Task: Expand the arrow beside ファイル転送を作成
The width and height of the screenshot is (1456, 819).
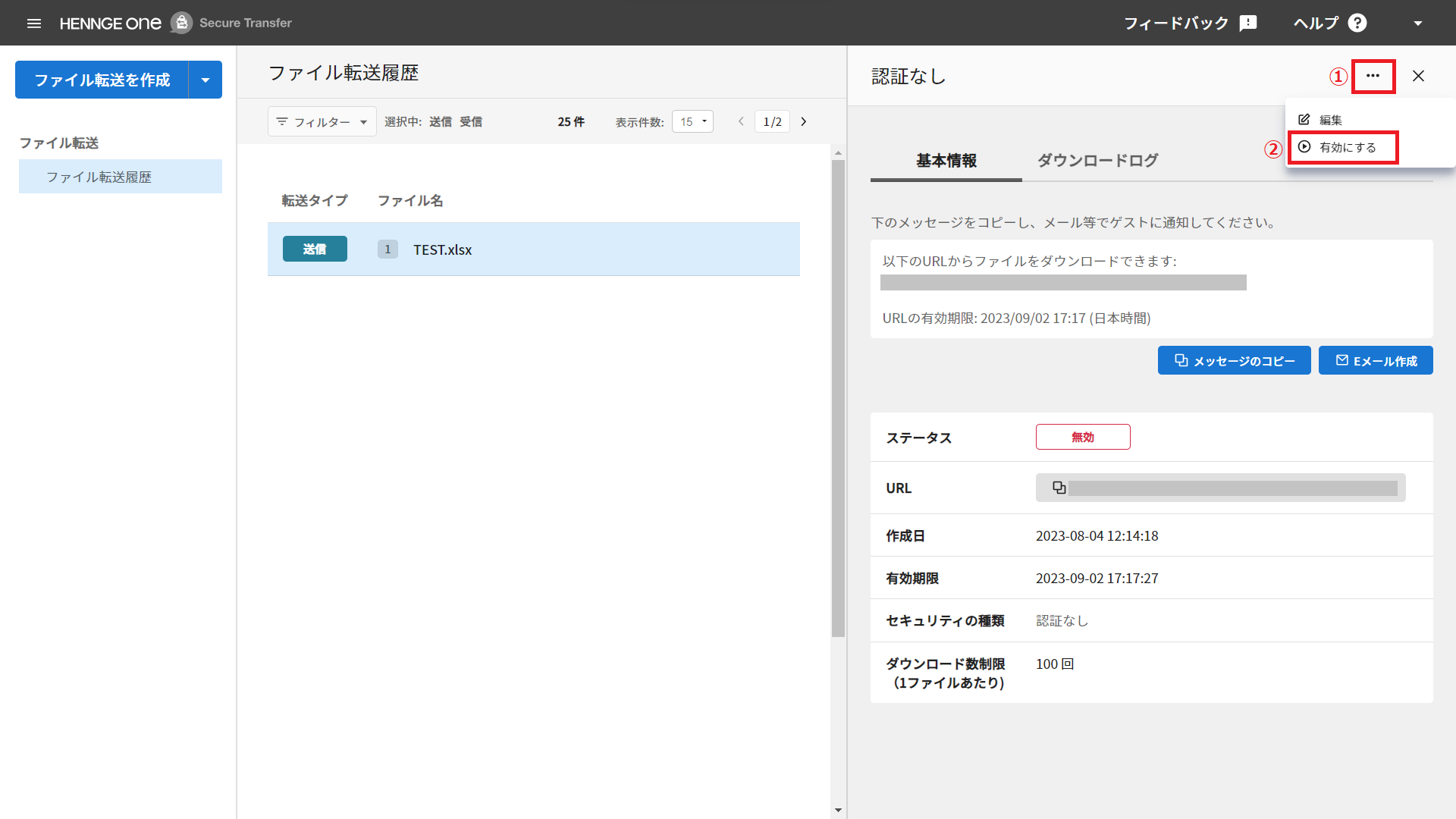Action: (206, 80)
